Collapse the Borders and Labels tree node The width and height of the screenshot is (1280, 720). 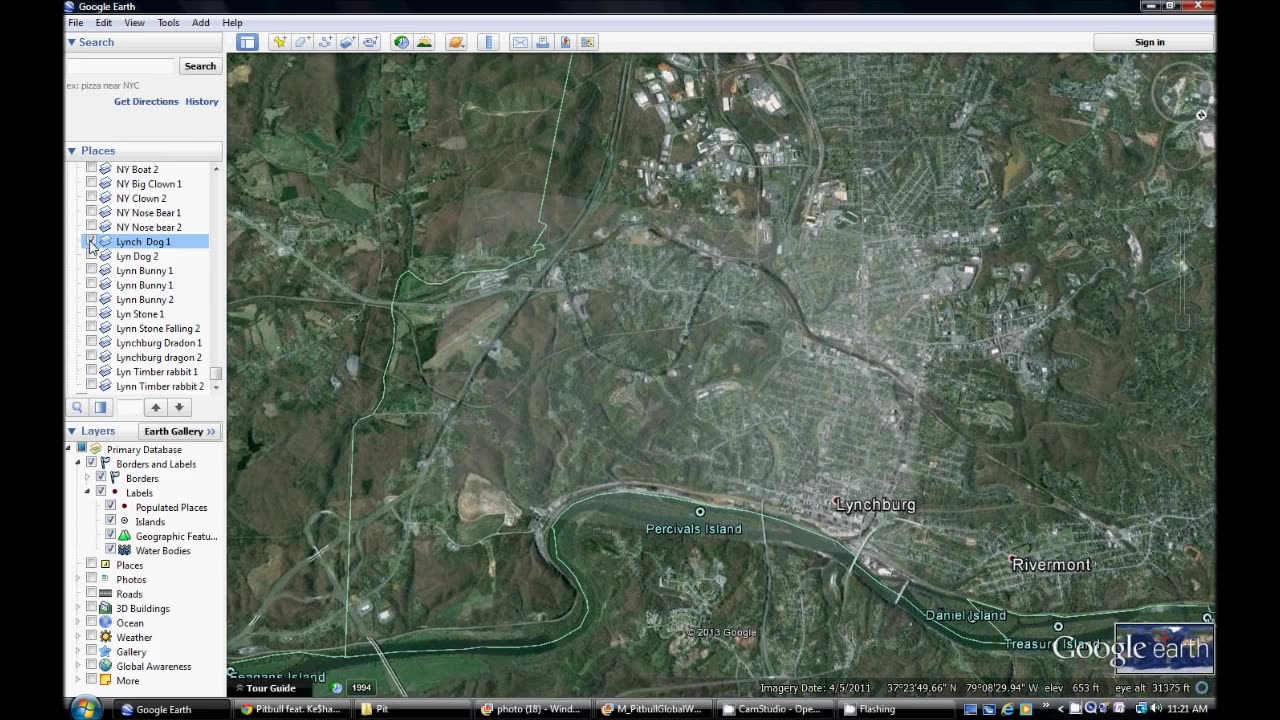(78, 464)
